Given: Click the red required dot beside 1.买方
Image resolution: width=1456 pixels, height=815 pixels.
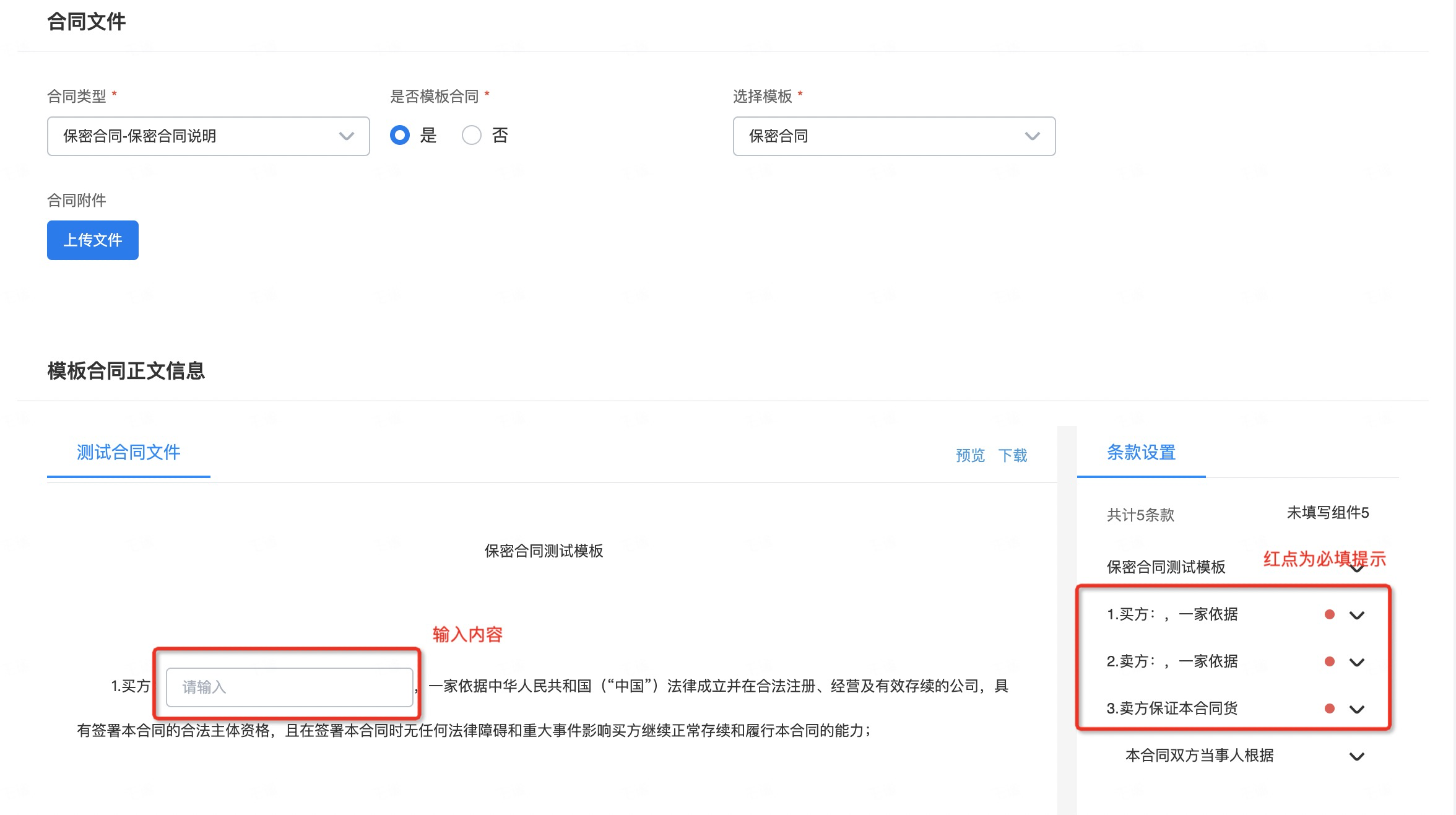Looking at the screenshot, I should click(x=1329, y=614).
